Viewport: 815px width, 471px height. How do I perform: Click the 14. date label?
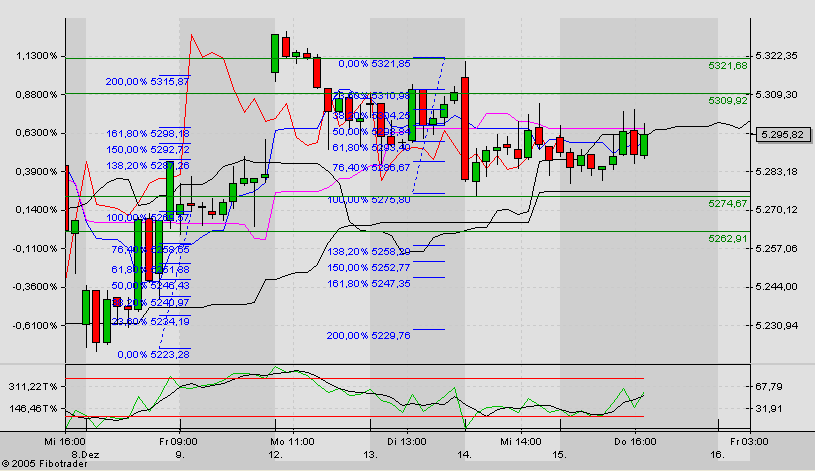tap(464, 455)
